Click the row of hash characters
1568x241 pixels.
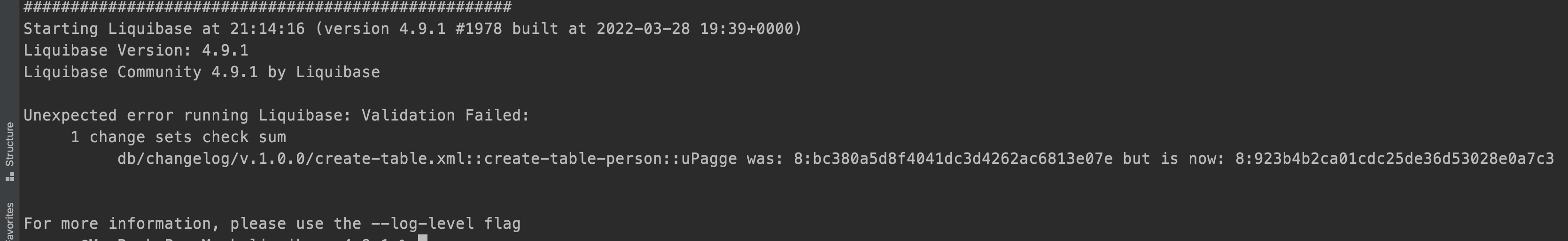tap(267, 8)
